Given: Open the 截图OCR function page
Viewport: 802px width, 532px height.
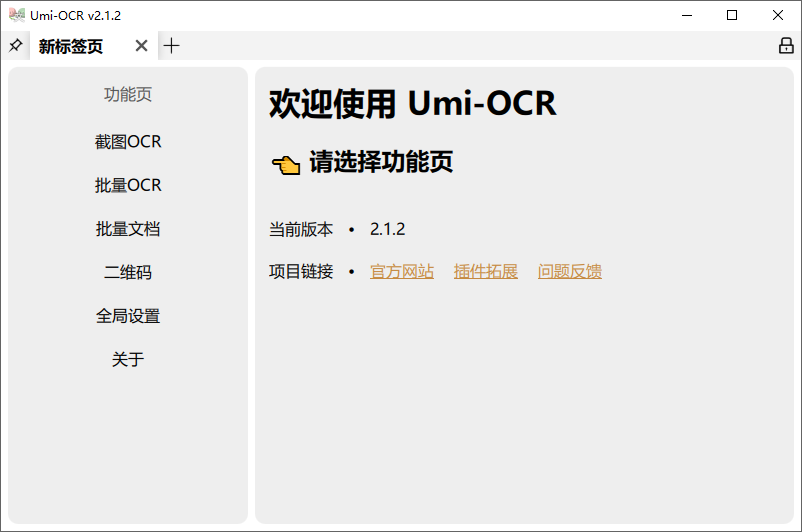Looking at the screenshot, I should coord(128,142).
